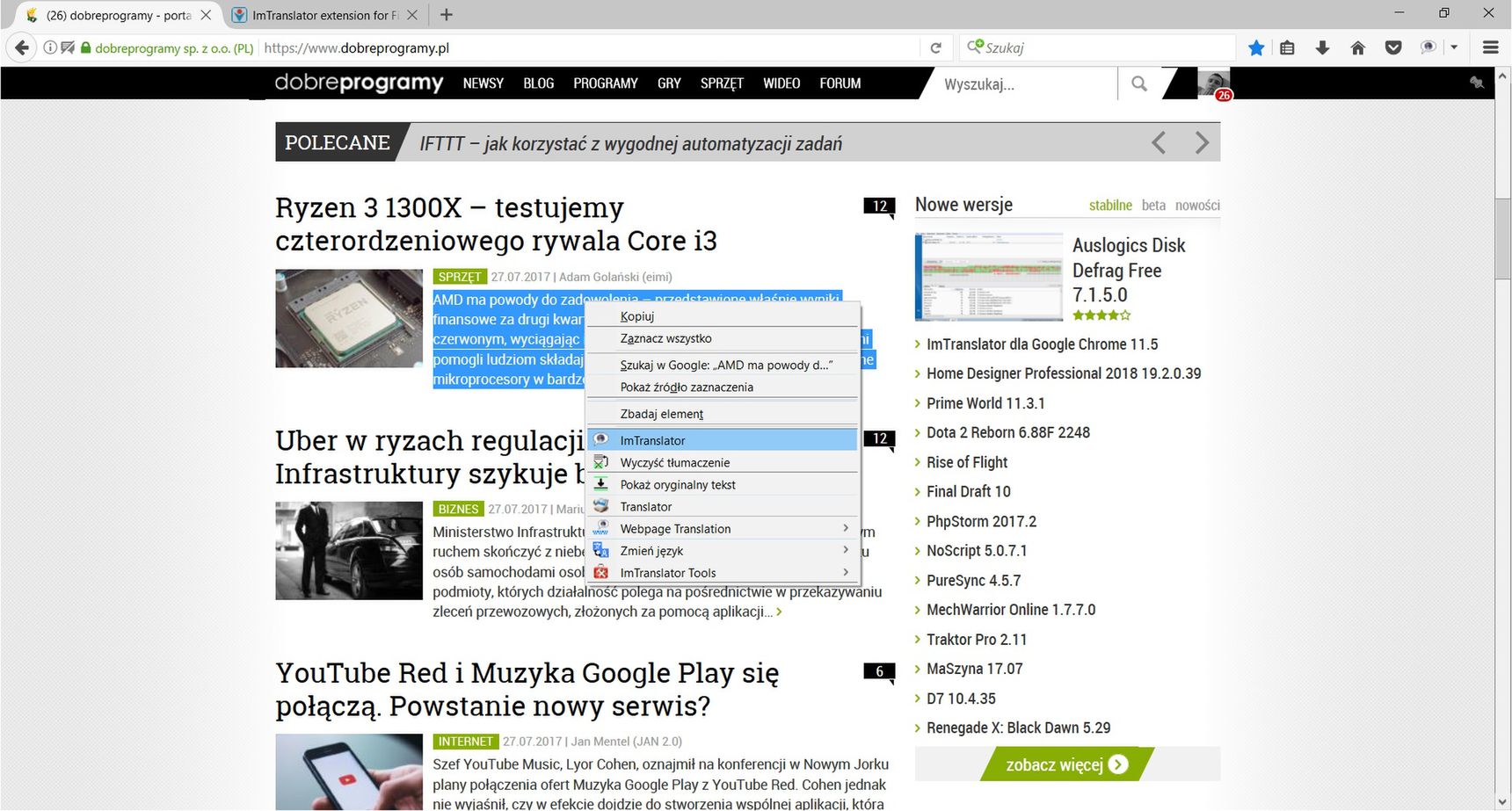This screenshot has height=811, width=1512.
Task: Reload the page with the refresh icon
Action: 935,48
